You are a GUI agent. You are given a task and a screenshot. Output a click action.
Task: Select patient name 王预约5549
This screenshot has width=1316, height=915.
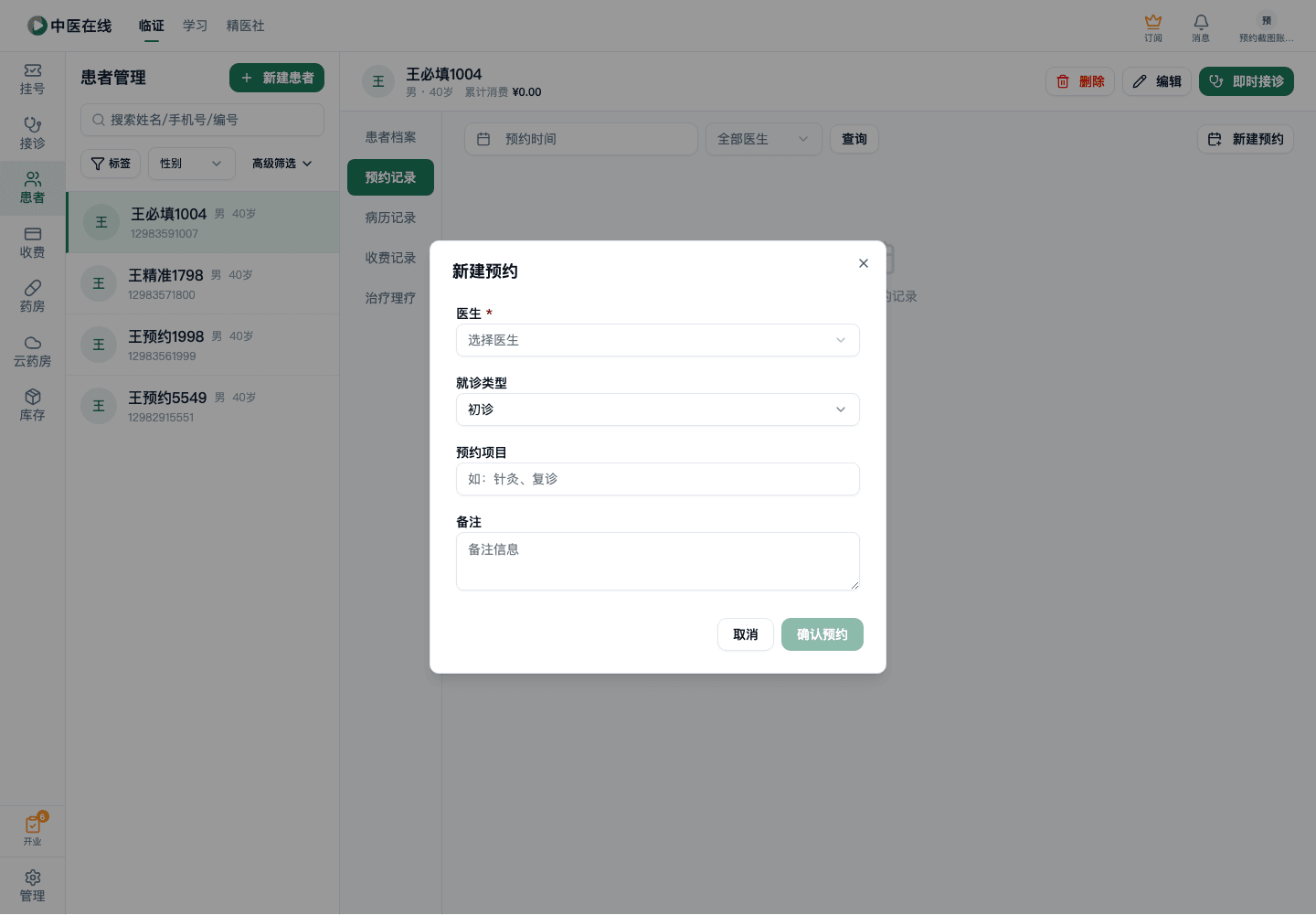(x=167, y=398)
